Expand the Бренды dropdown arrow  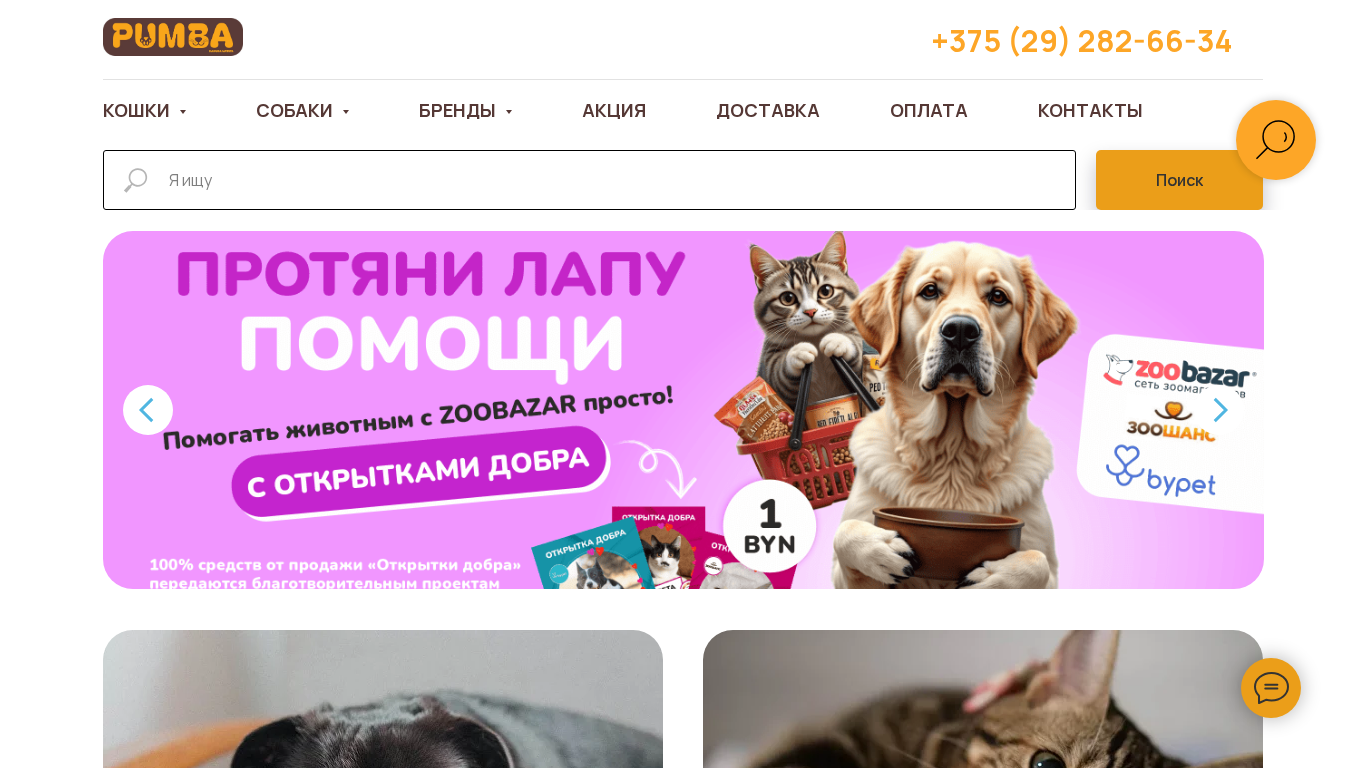[509, 112]
